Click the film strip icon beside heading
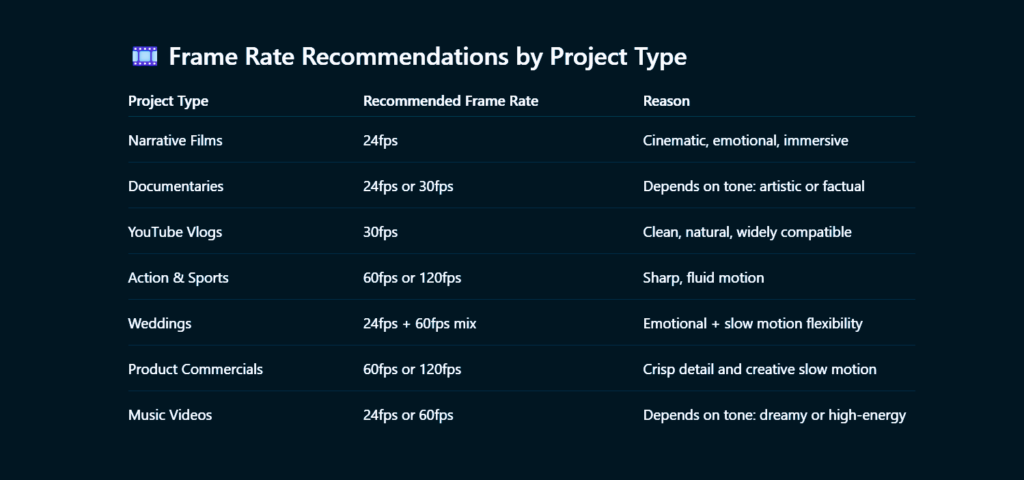Screen dimensions: 1024x480 (144, 56)
